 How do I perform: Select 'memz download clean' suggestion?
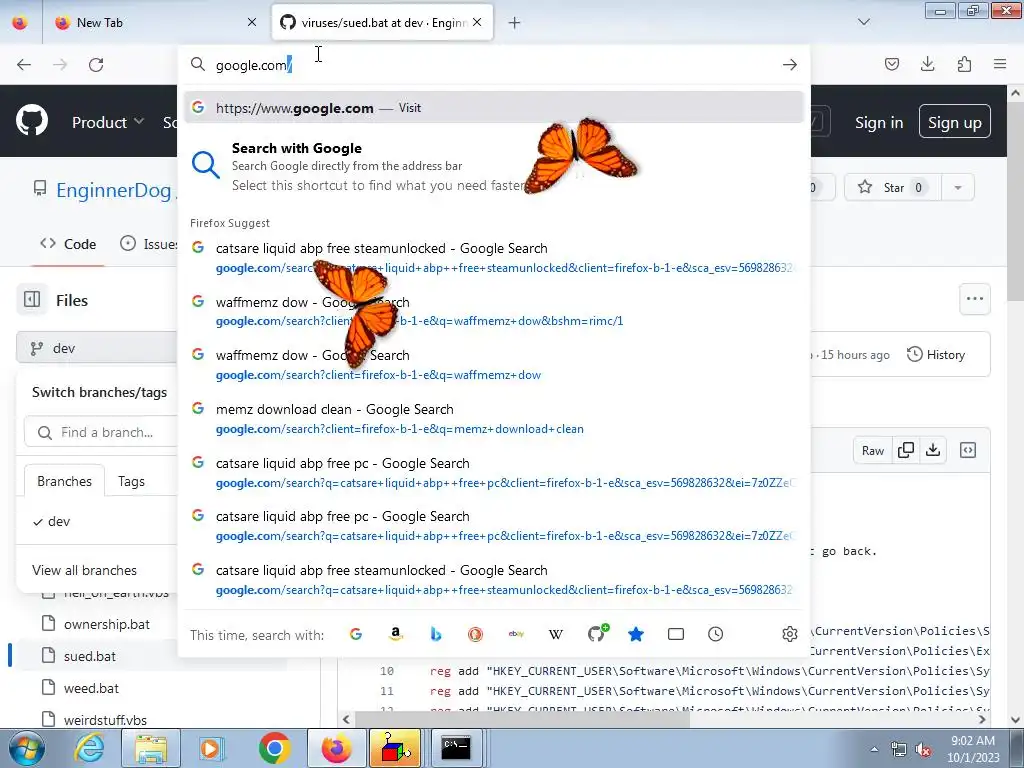tap(493, 419)
